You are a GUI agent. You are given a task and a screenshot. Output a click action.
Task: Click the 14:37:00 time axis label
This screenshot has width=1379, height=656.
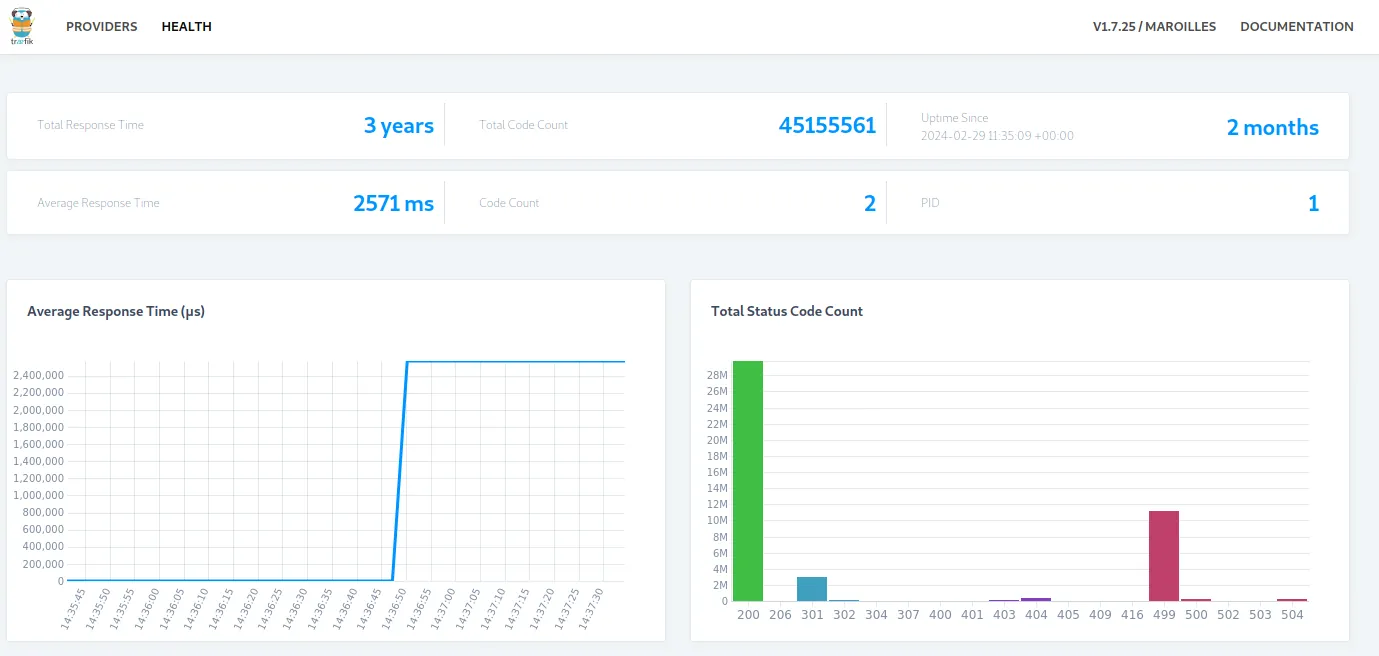(444, 610)
